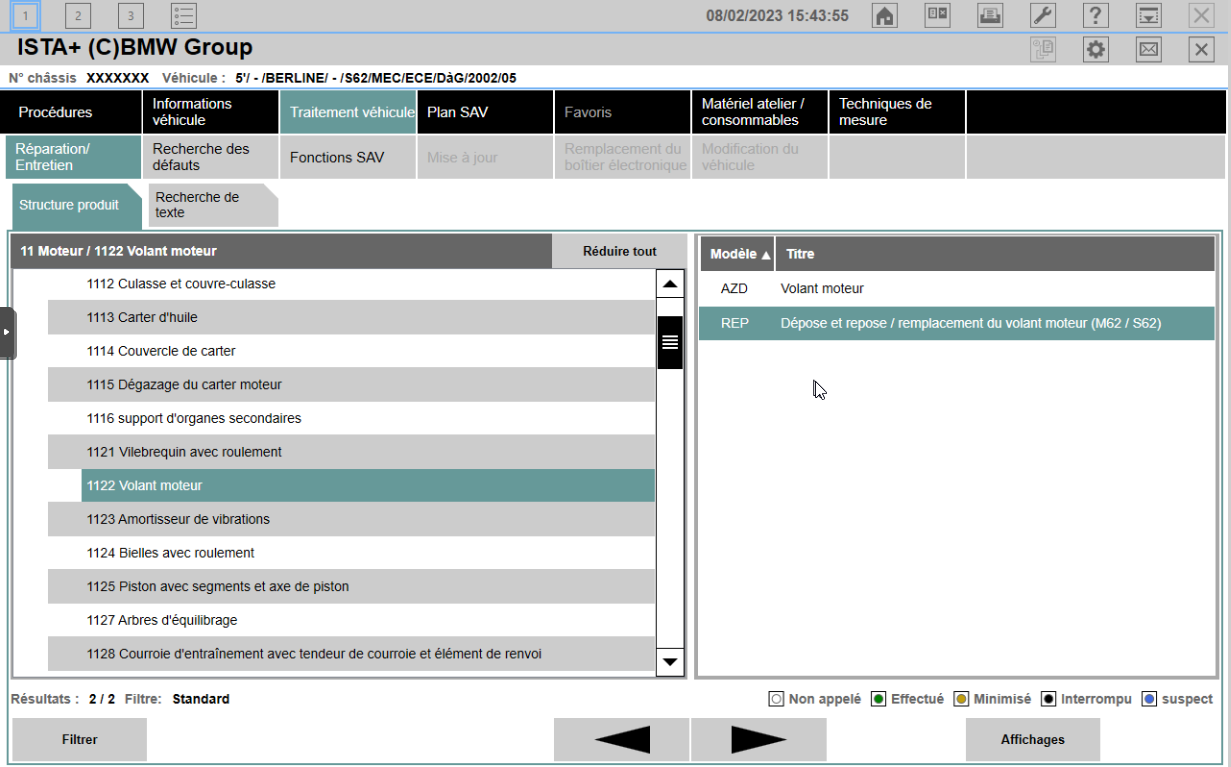Viewport: 1231px width, 767px height.
Task: Go to the home screen icon
Action: pyautogui.click(x=884, y=15)
